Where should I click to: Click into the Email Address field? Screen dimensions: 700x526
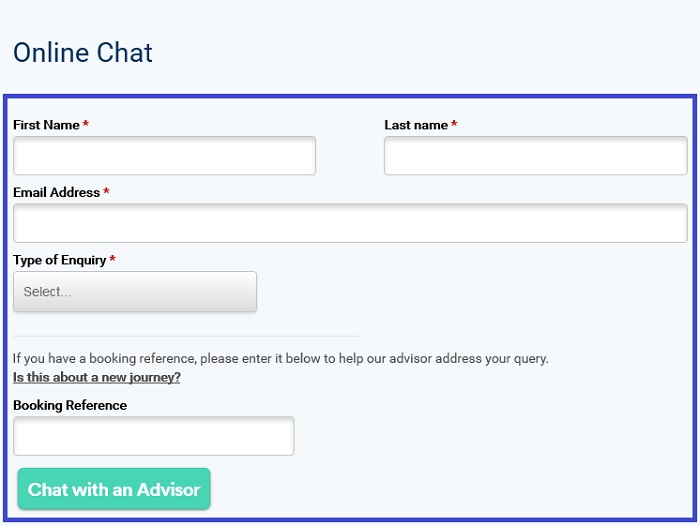click(x=350, y=223)
